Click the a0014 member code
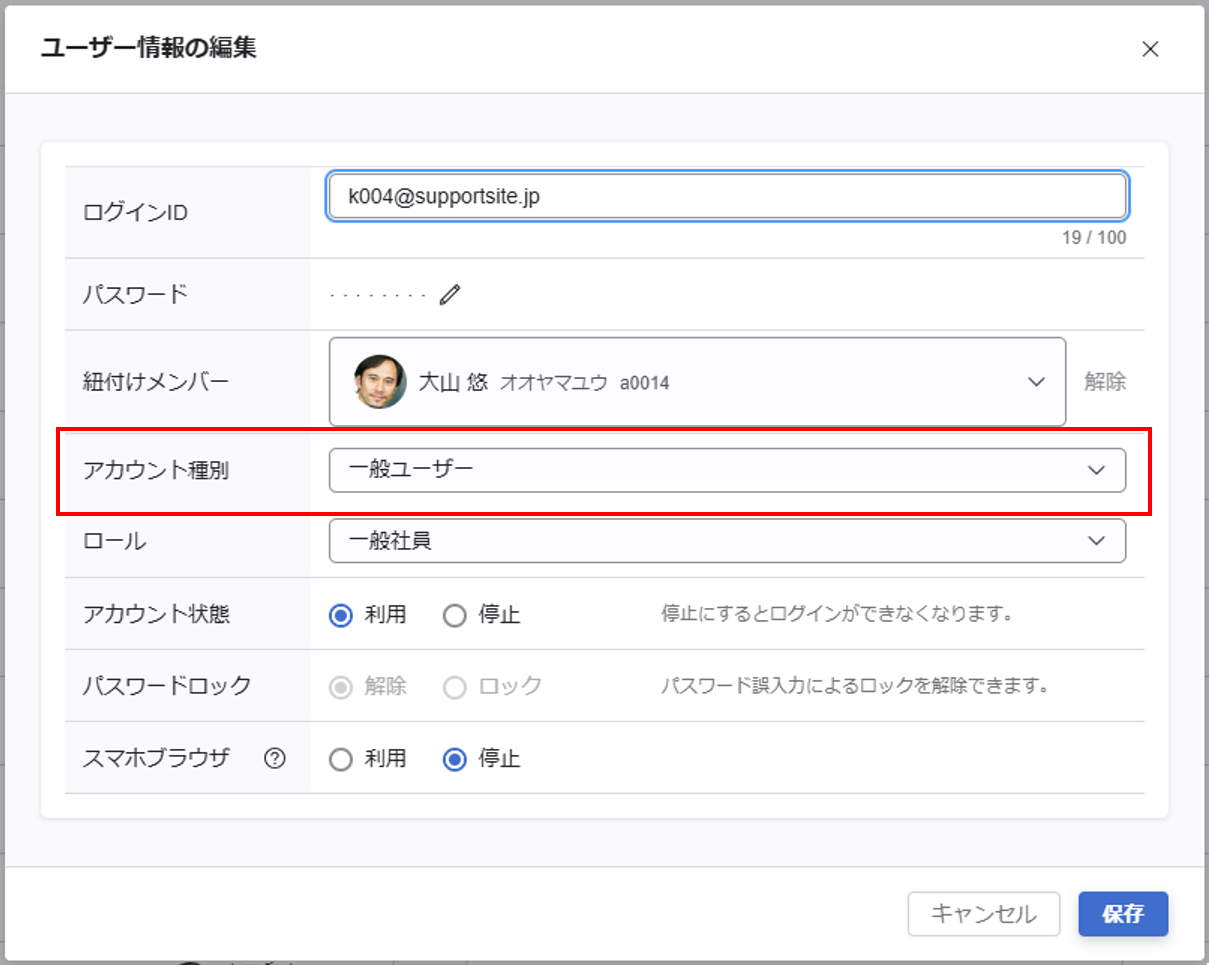 pyautogui.click(x=645, y=383)
